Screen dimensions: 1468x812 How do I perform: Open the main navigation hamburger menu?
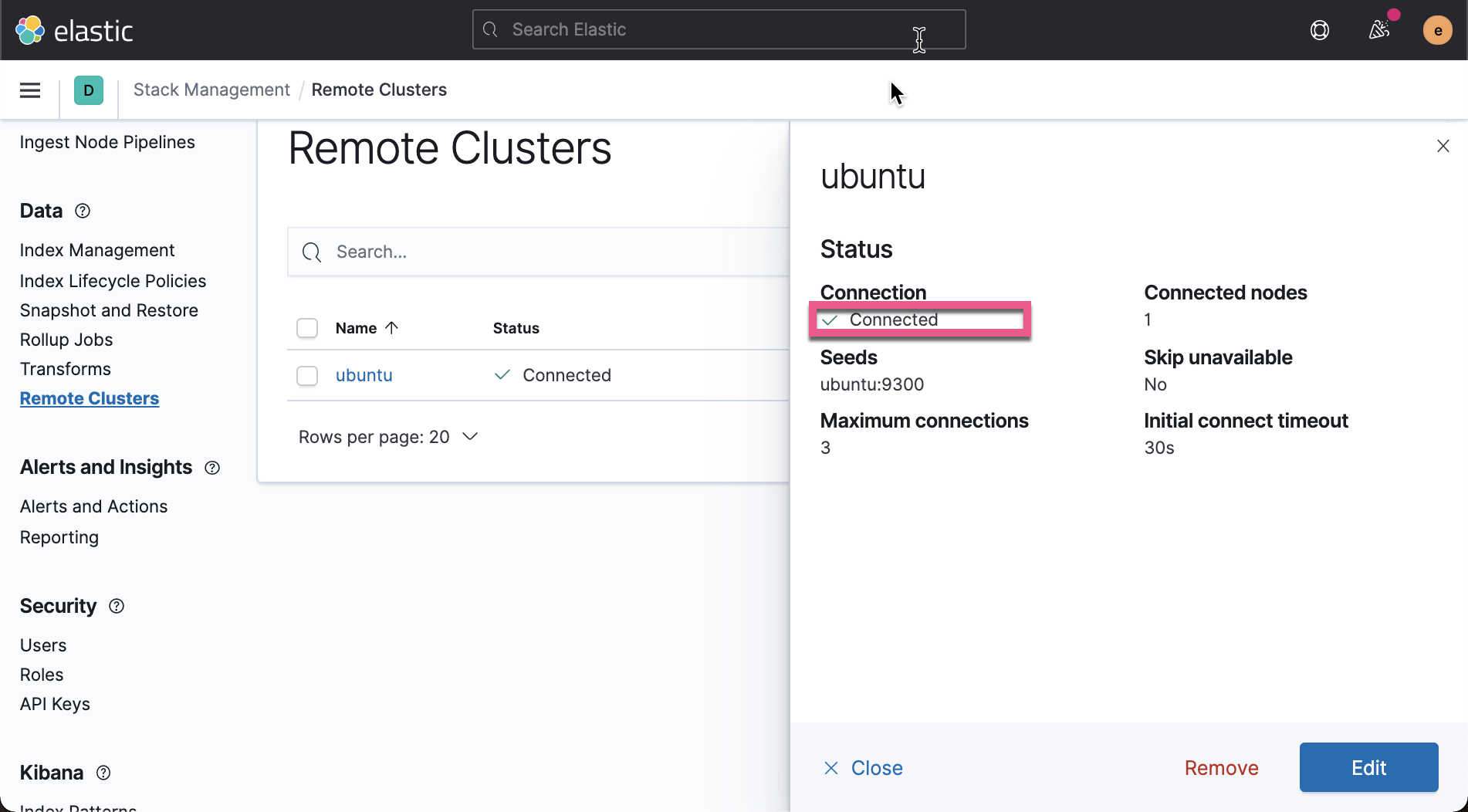(x=29, y=90)
